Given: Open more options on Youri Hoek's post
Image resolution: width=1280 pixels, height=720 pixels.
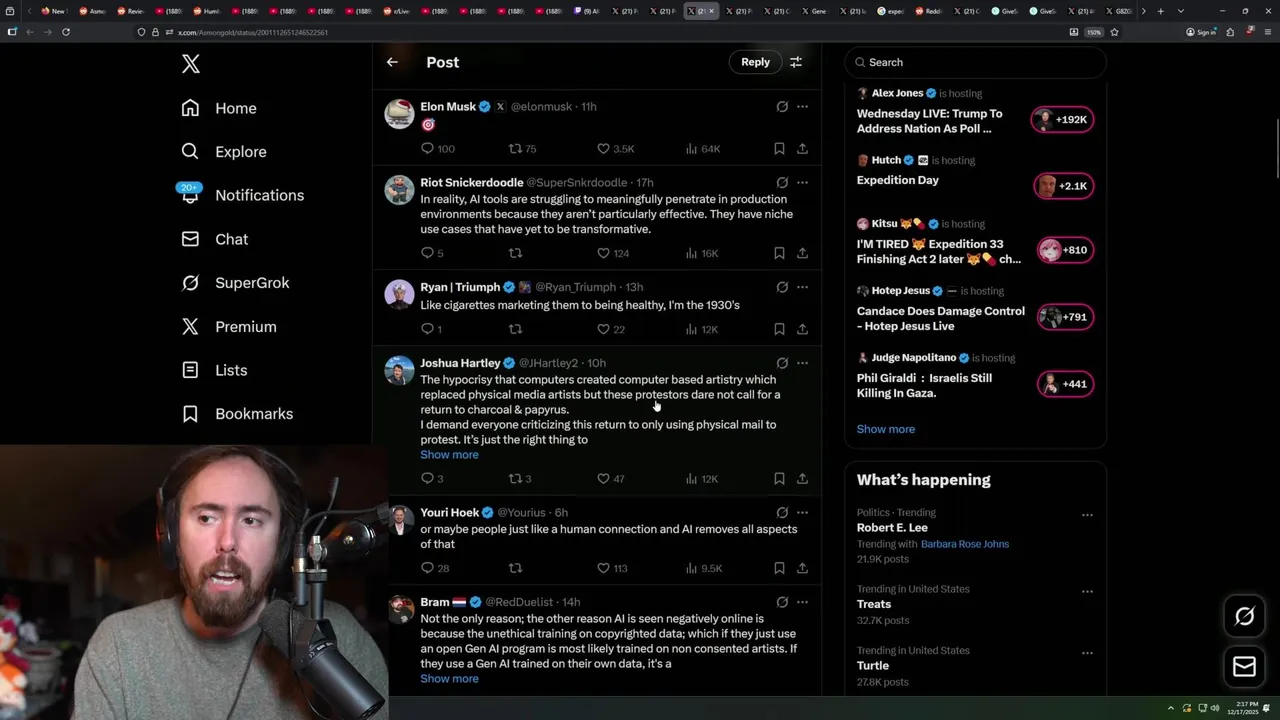Looking at the screenshot, I should (x=802, y=513).
